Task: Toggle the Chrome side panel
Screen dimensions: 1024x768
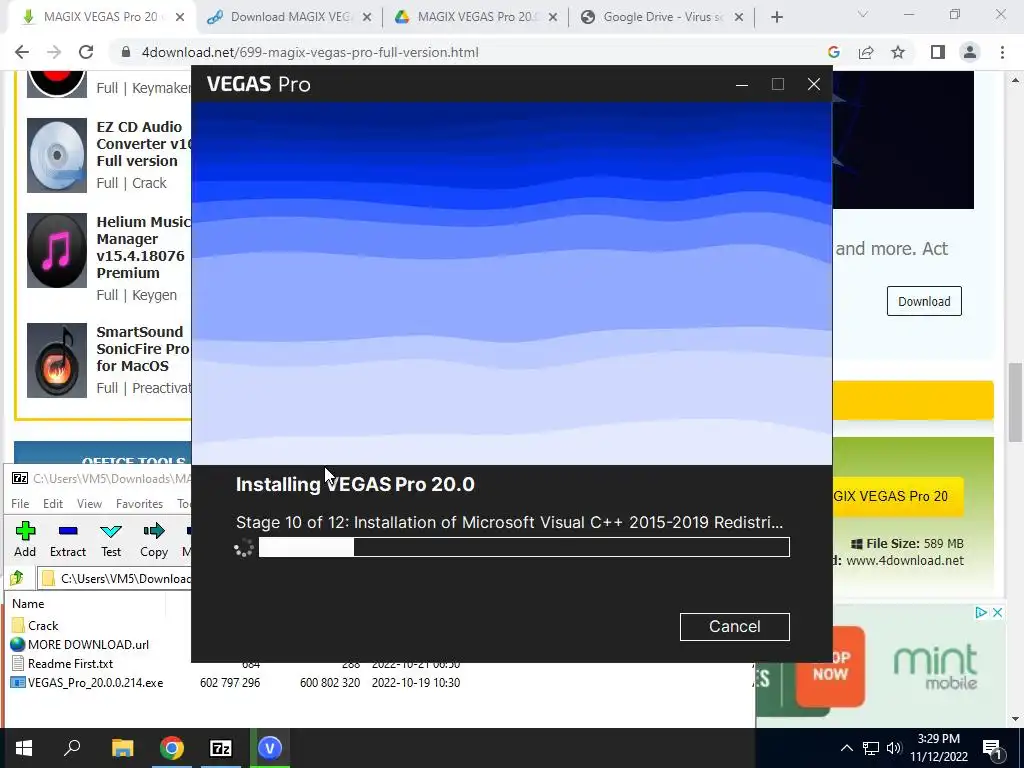Action: 938,52
